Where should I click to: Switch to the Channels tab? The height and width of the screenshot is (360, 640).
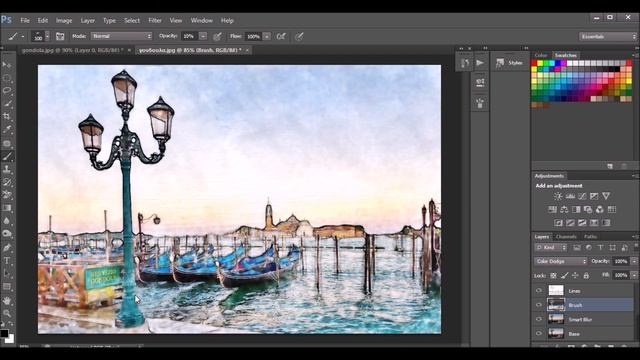566,237
